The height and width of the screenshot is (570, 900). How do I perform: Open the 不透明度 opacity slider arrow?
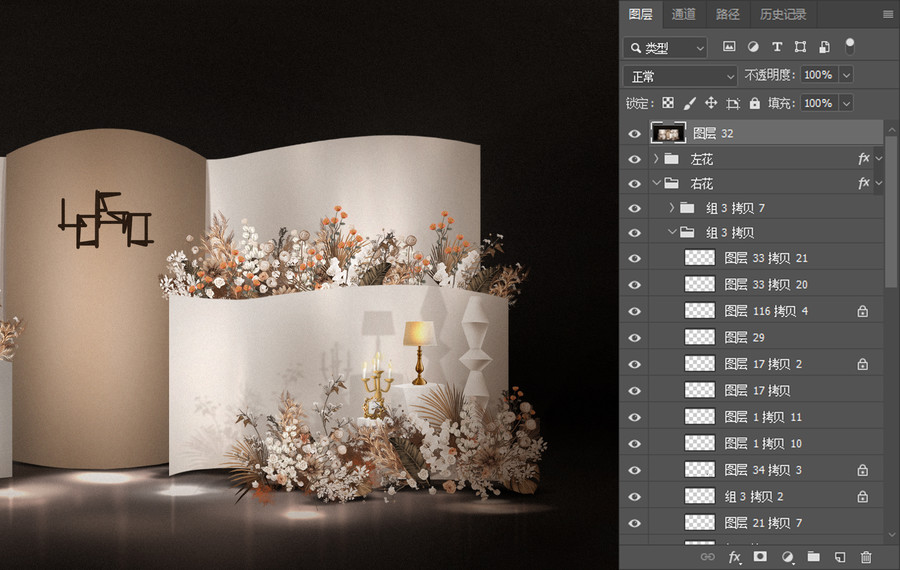click(846, 75)
